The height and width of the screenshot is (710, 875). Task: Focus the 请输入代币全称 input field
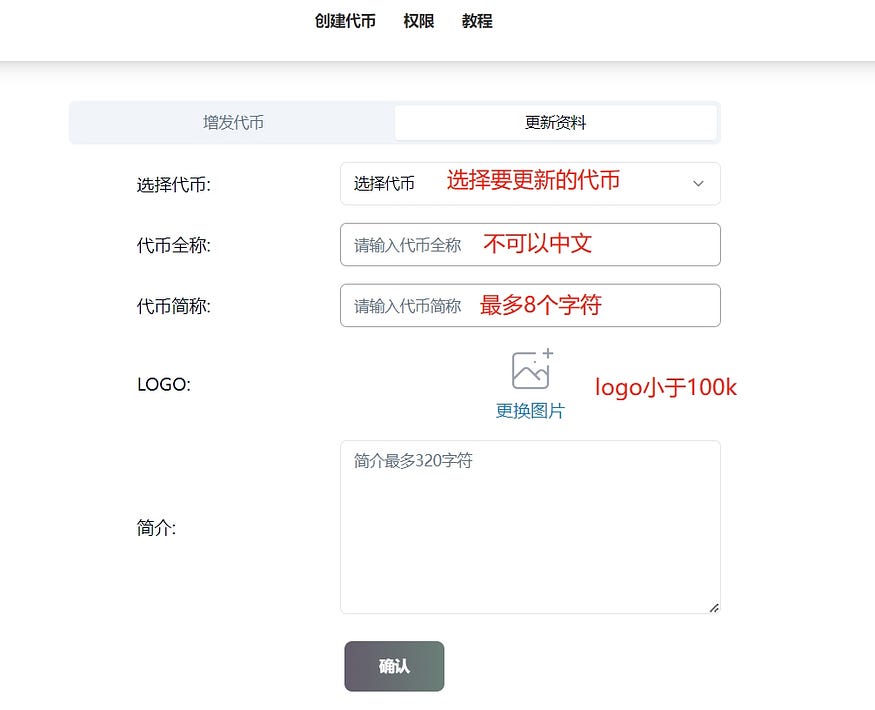click(530, 244)
